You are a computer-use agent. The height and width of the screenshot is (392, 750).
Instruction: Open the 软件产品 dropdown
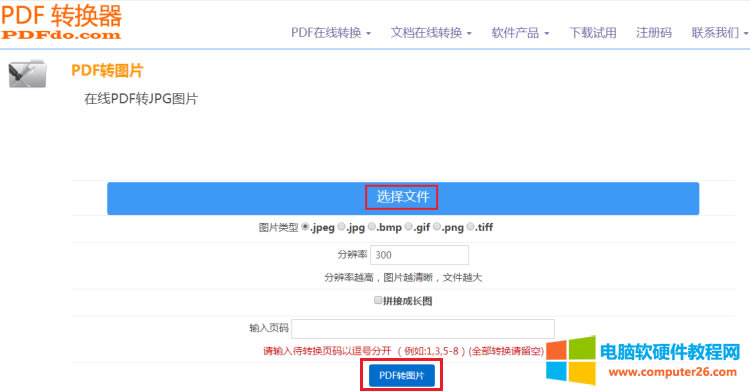[520, 33]
